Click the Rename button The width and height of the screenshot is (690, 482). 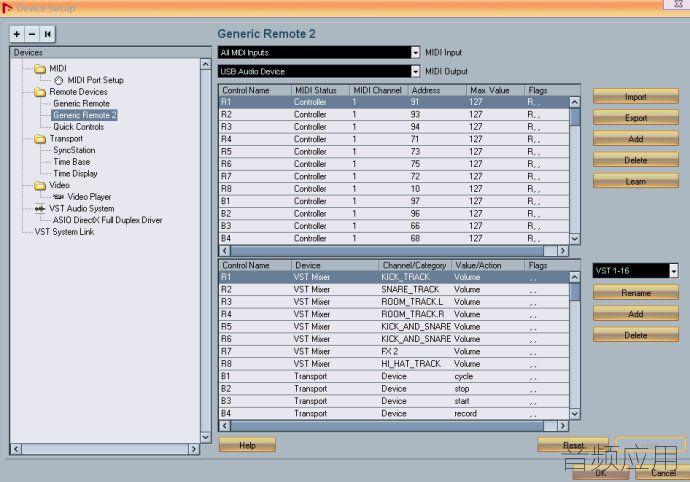(x=635, y=293)
